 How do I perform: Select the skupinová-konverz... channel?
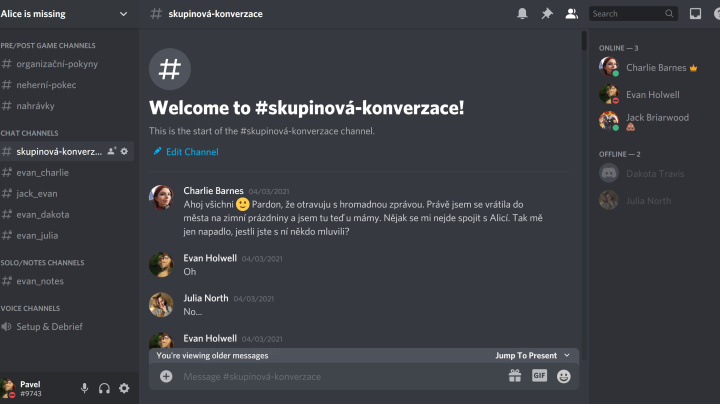(x=67, y=152)
